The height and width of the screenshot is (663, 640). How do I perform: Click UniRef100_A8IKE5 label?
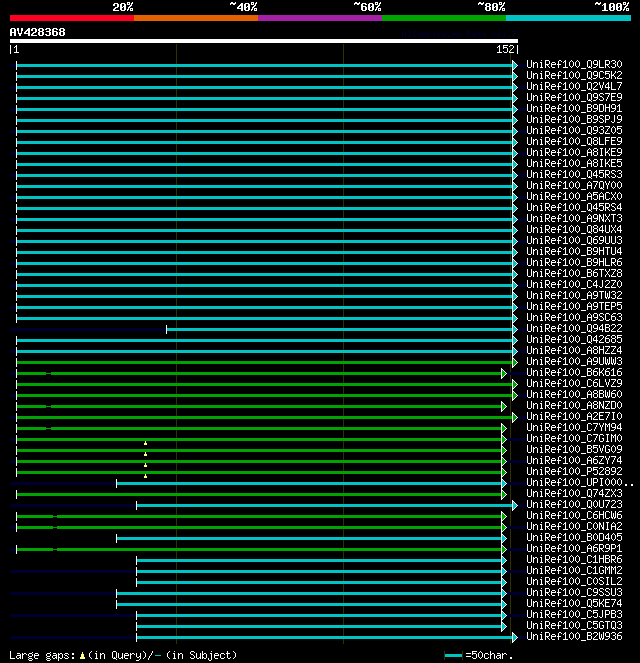[574, 164]
